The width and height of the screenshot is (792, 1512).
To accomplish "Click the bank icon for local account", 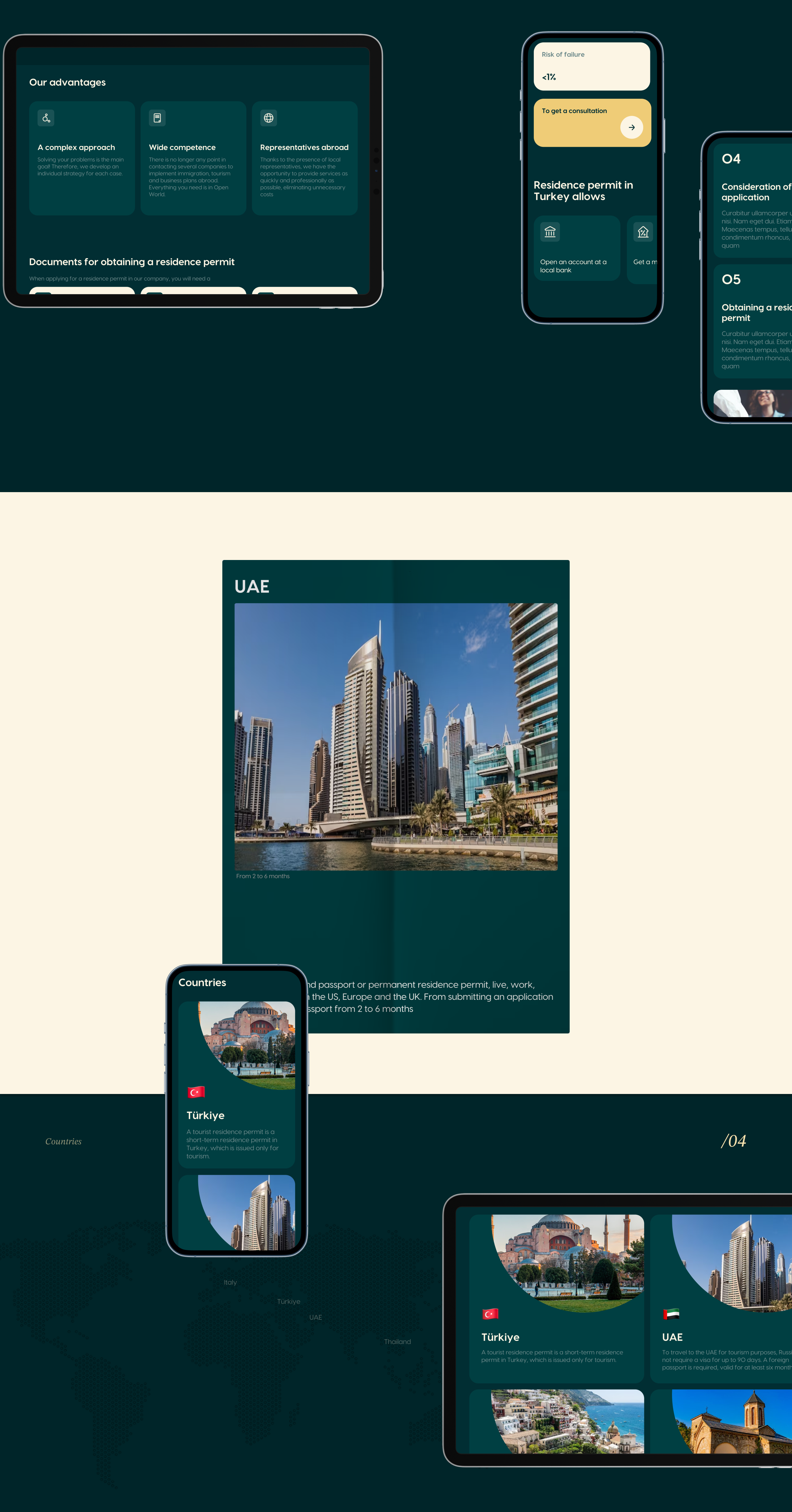I will click(550, 232).
